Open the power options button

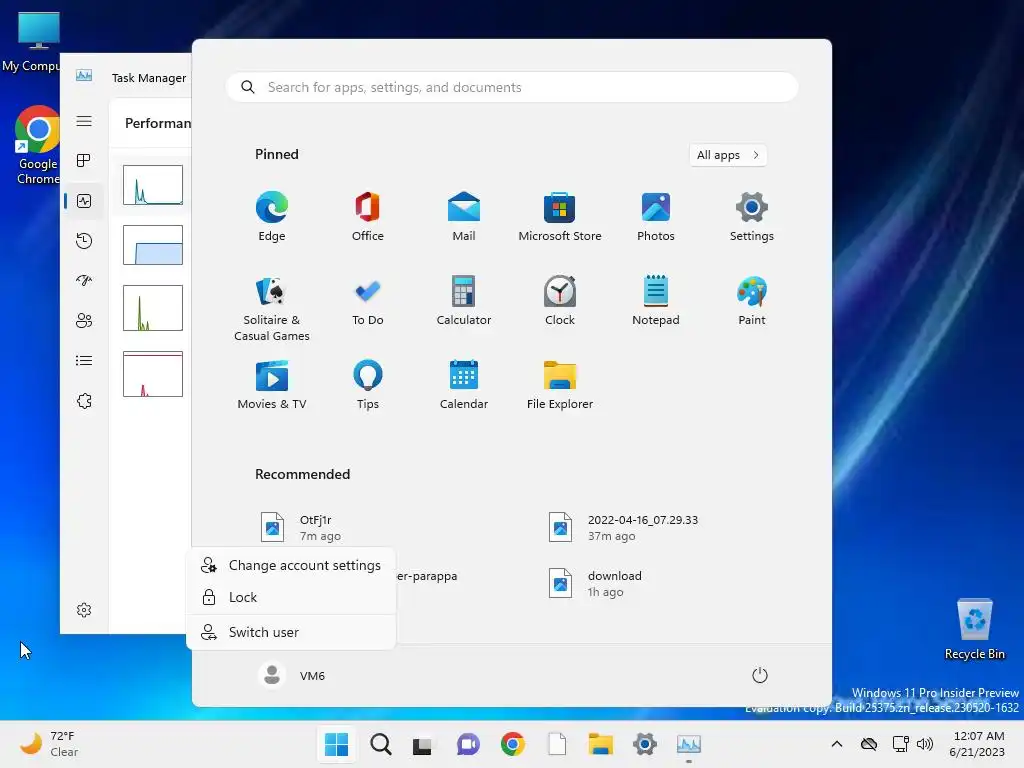tap(760, 675)
